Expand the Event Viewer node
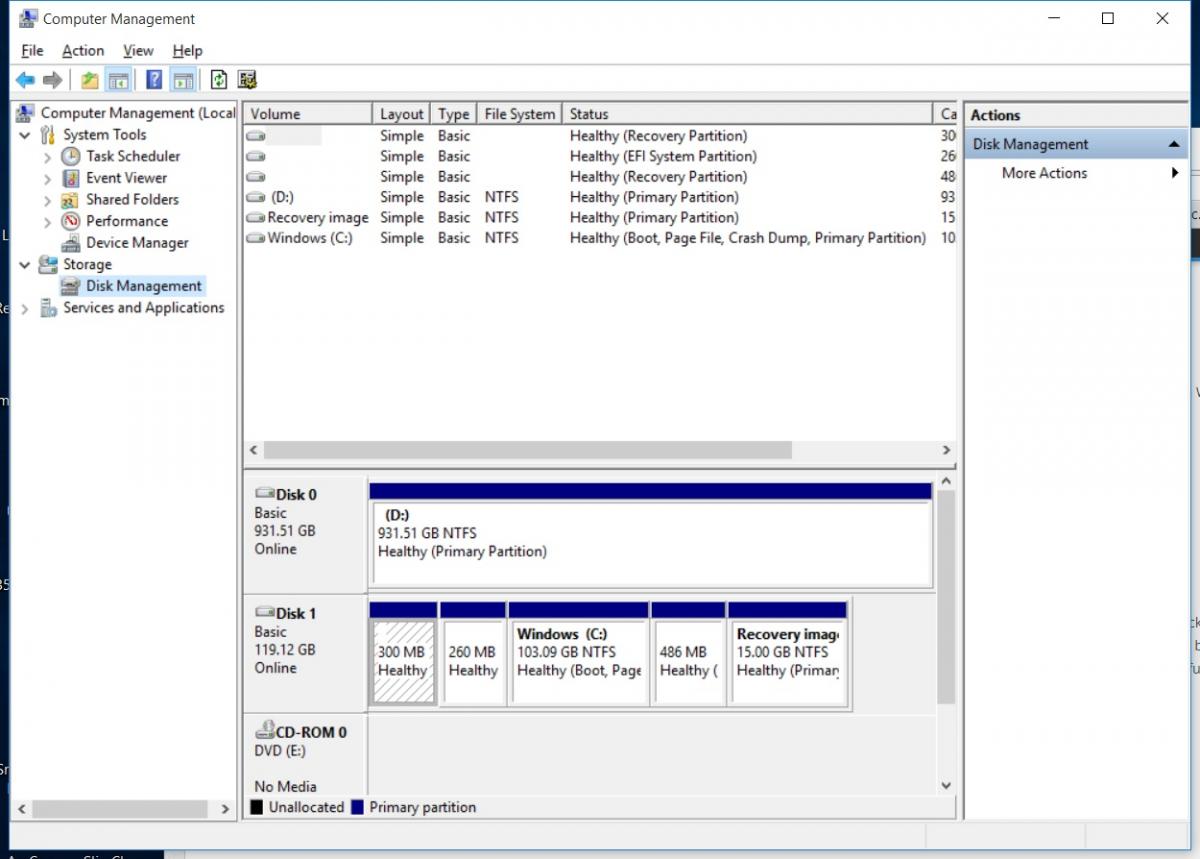 (47, 178)
